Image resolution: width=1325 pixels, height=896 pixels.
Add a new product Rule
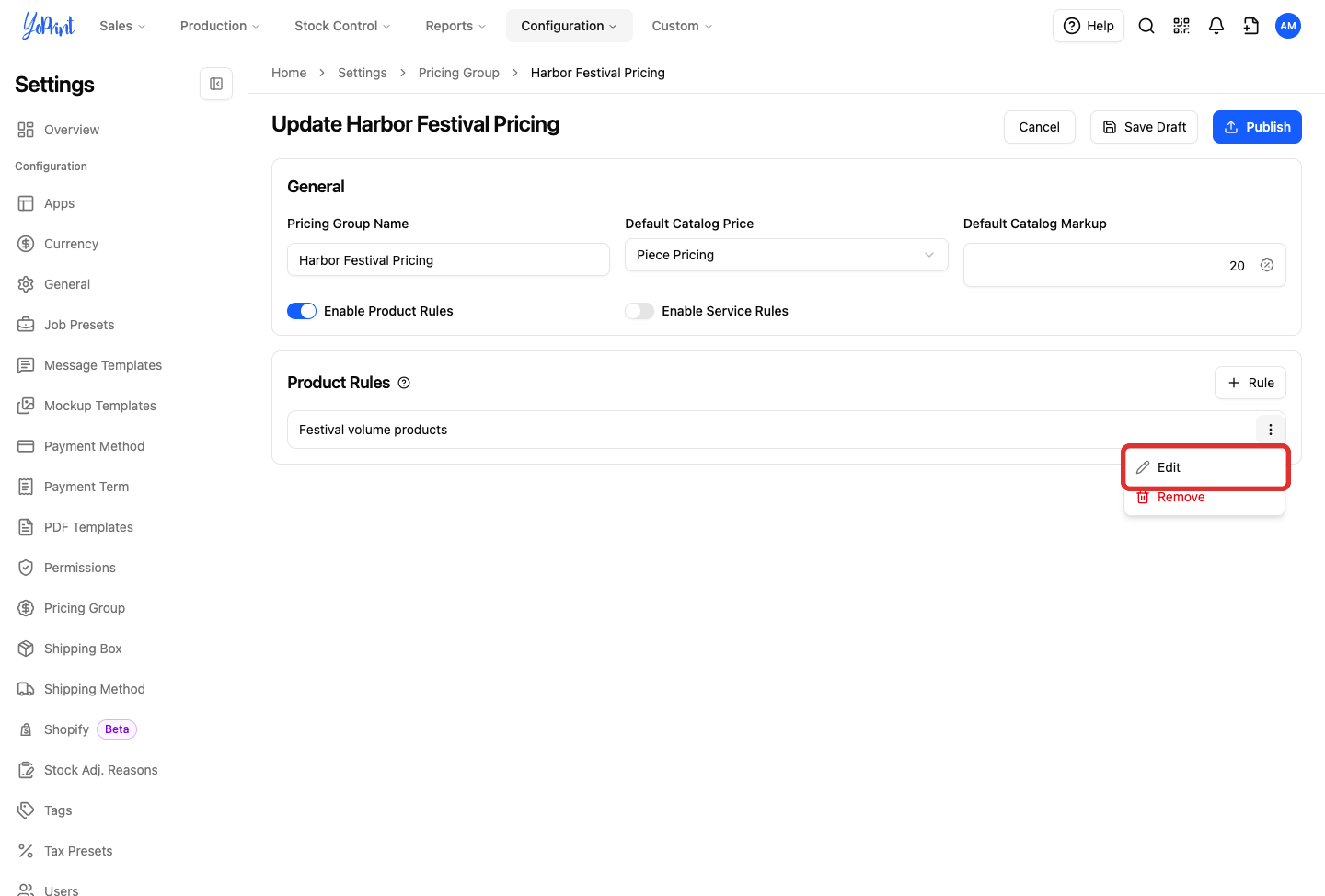tap(1250, 383)
